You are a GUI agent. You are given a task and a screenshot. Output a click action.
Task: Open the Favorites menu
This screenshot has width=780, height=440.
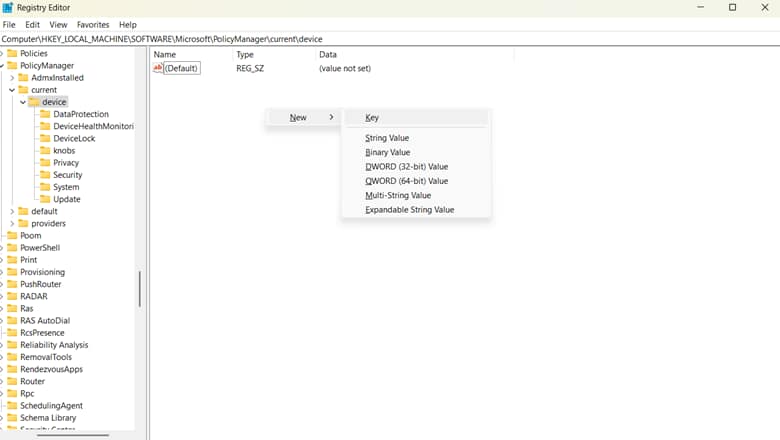(x=93, y=24)
